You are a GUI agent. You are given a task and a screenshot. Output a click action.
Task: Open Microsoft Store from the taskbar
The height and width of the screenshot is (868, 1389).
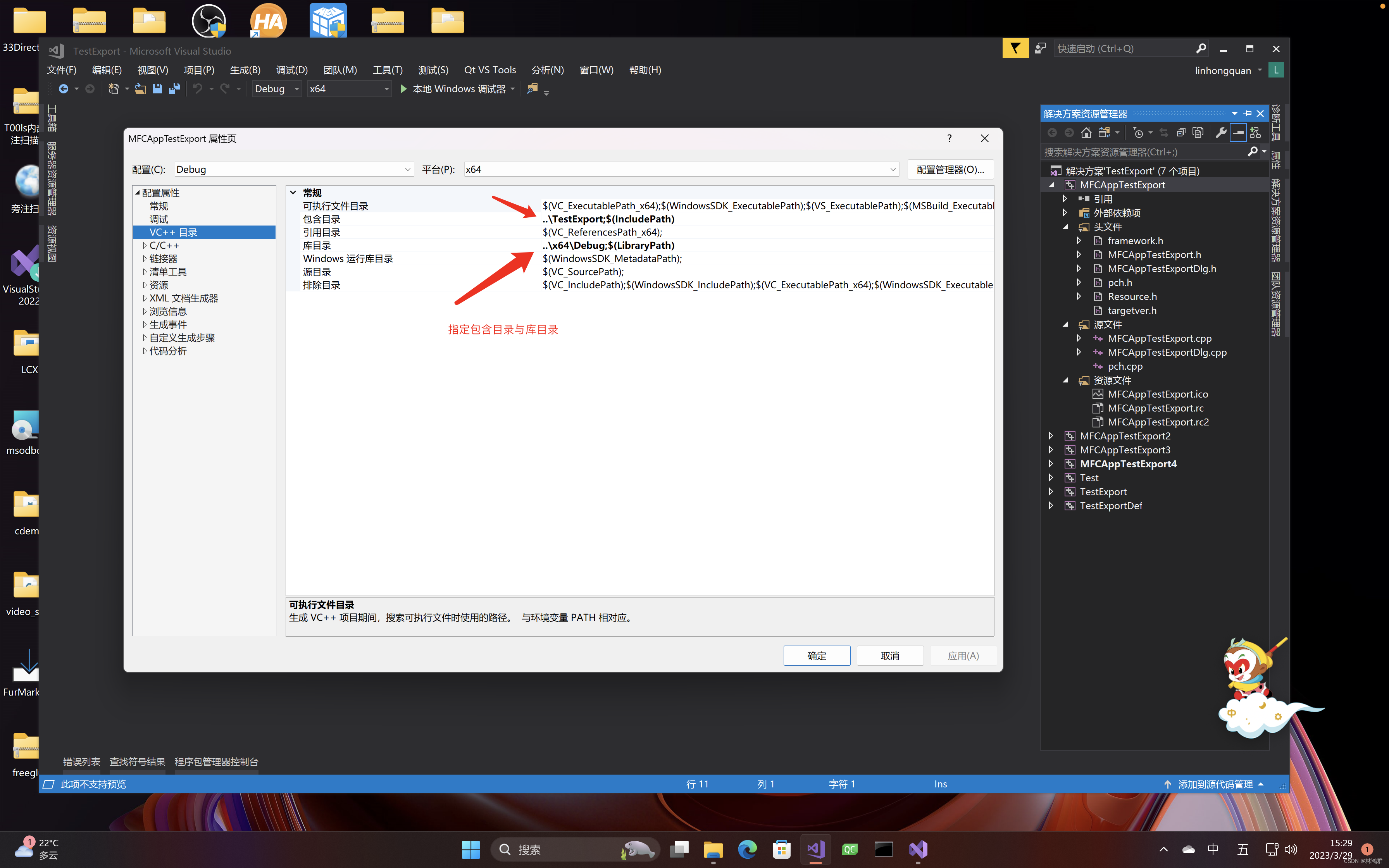[781, 849]
